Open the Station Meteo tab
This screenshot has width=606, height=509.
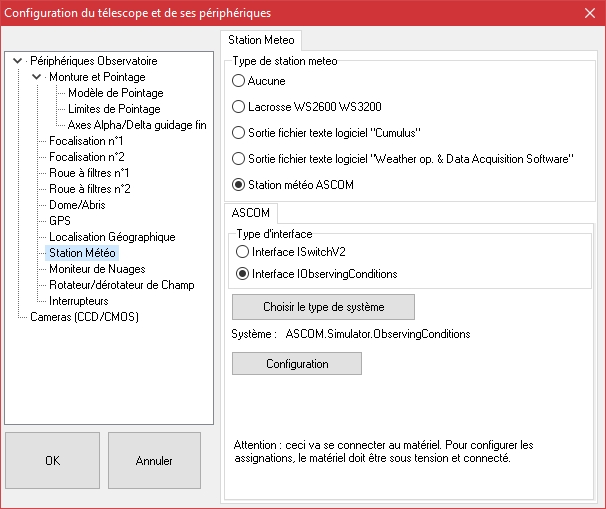261,41
